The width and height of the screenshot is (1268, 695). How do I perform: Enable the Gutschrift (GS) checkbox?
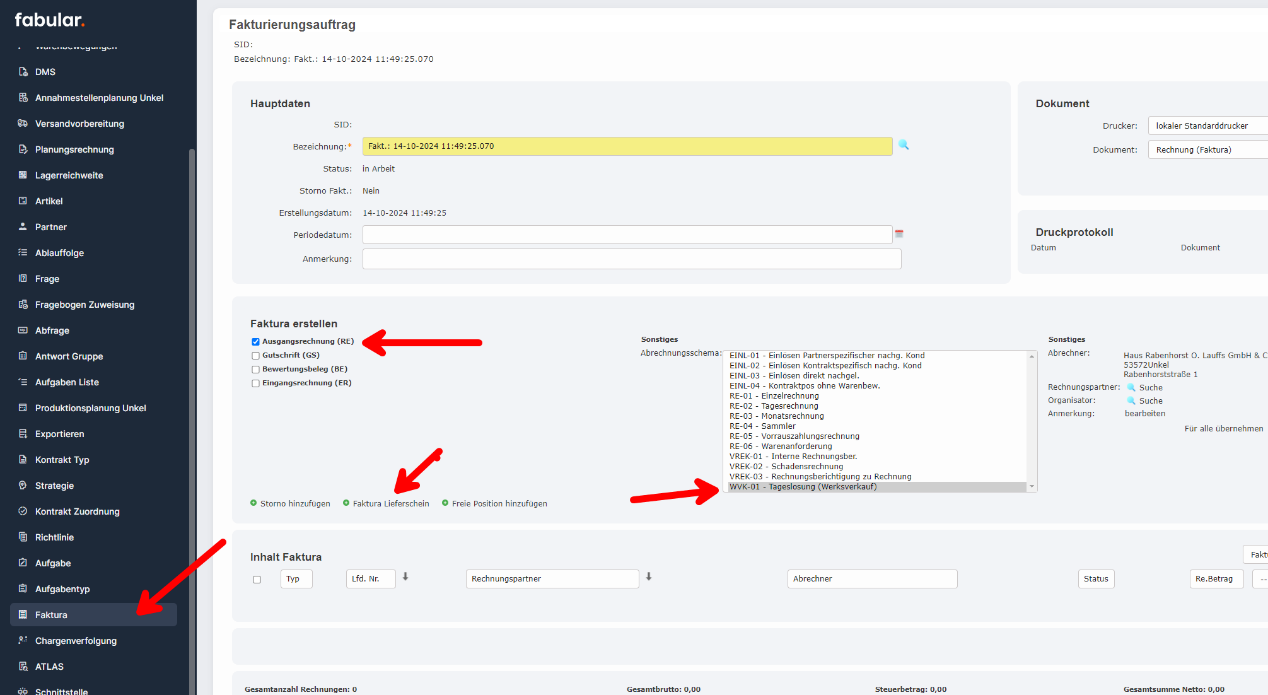tap(256, 355)
